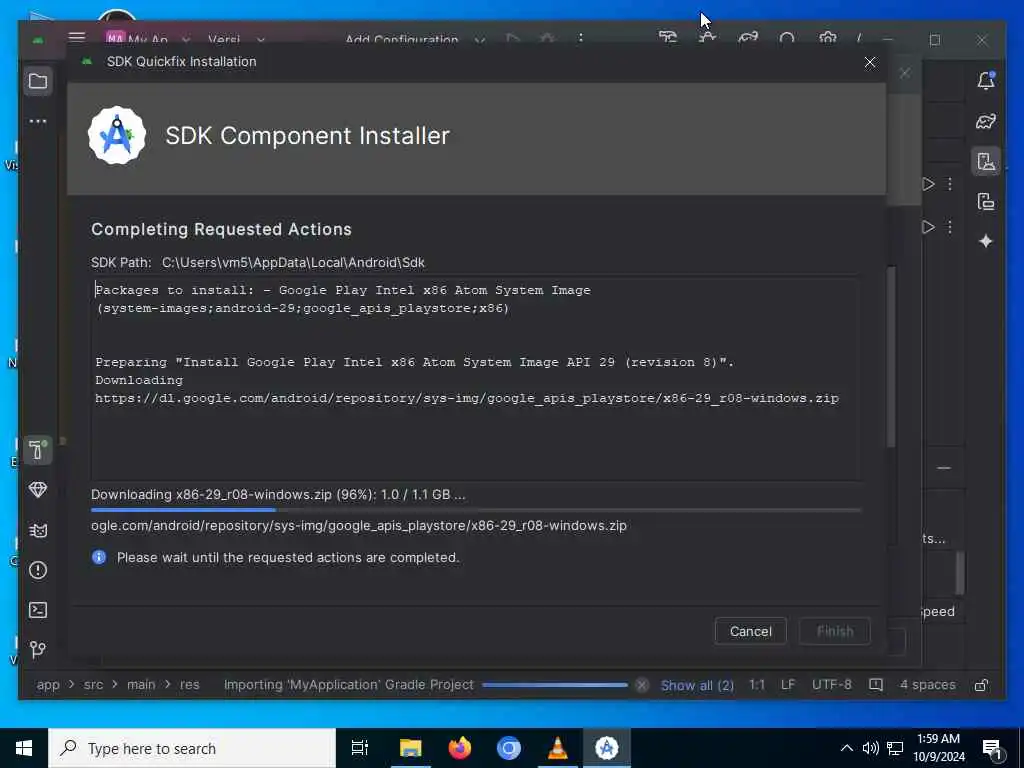Open the Terminal tool window
The width and height of the screenshot is (1024, 768).
[38, 610]
